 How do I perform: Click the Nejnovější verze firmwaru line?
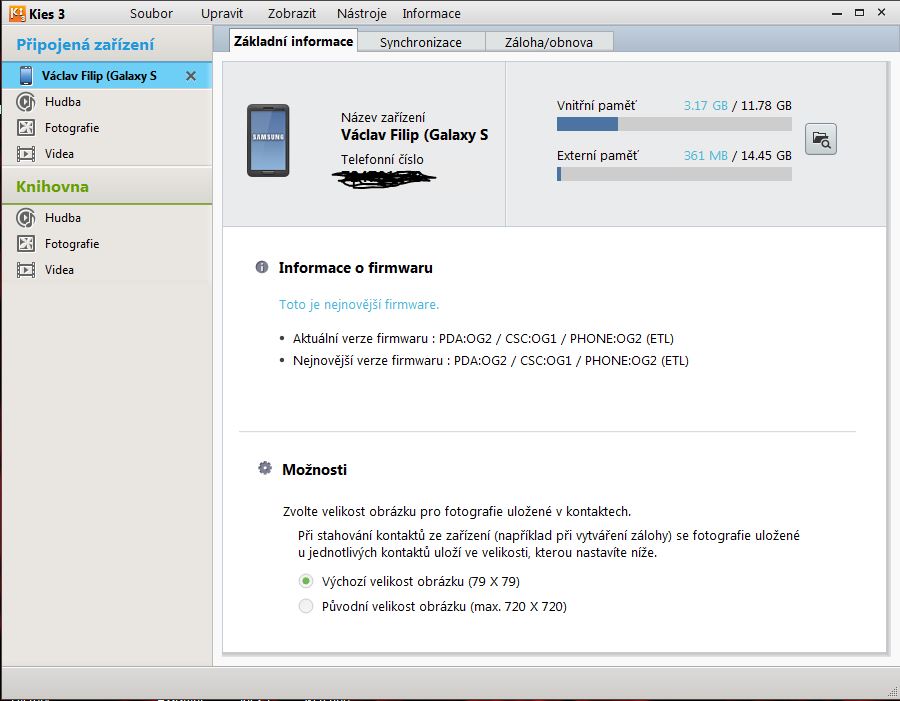click(x=490, y=361)
